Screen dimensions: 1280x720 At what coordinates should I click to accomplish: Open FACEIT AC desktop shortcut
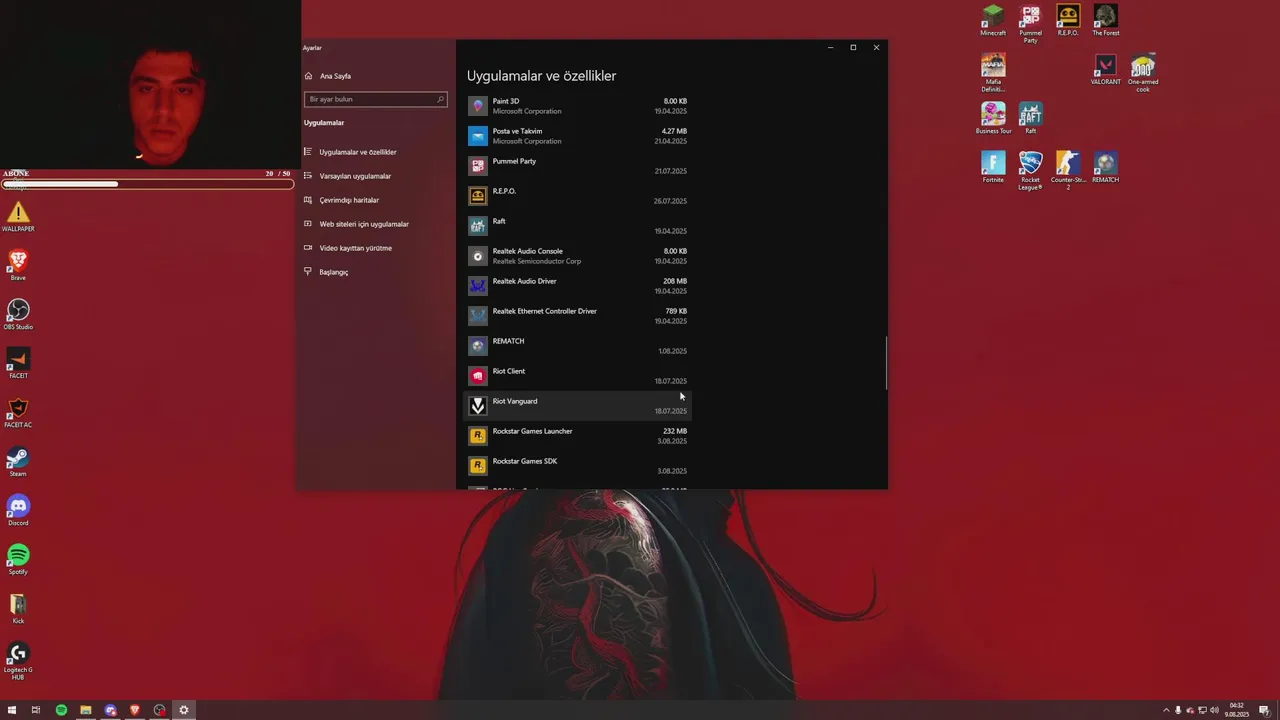click(x=18, y=412)
